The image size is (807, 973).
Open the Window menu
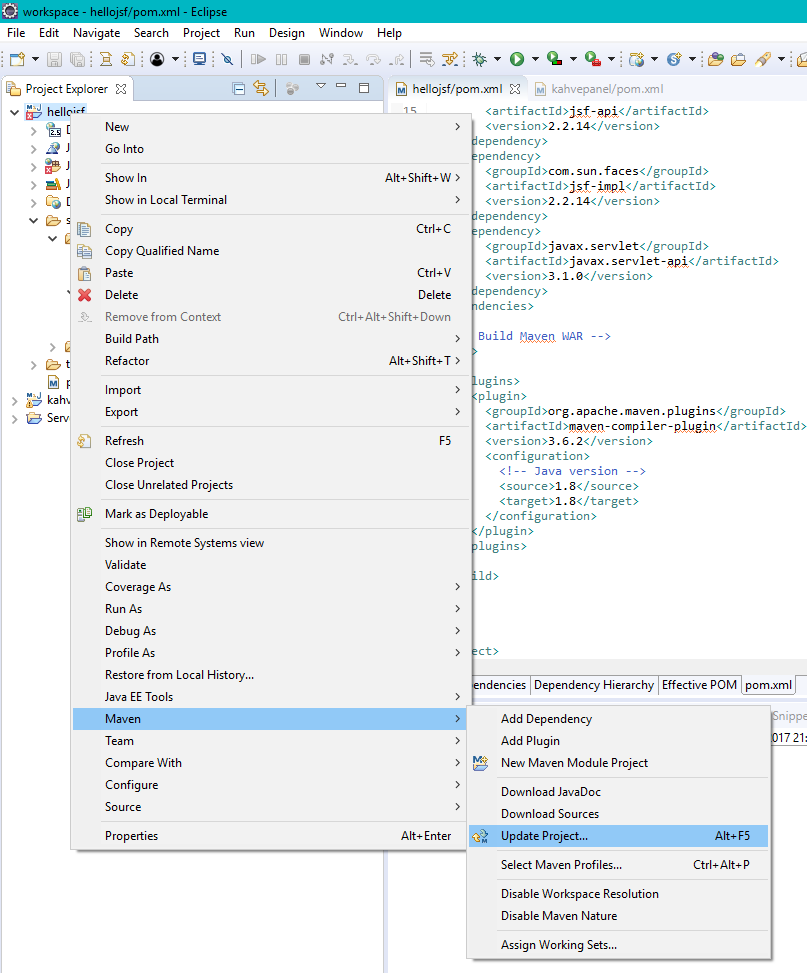(x=341, y=33)
